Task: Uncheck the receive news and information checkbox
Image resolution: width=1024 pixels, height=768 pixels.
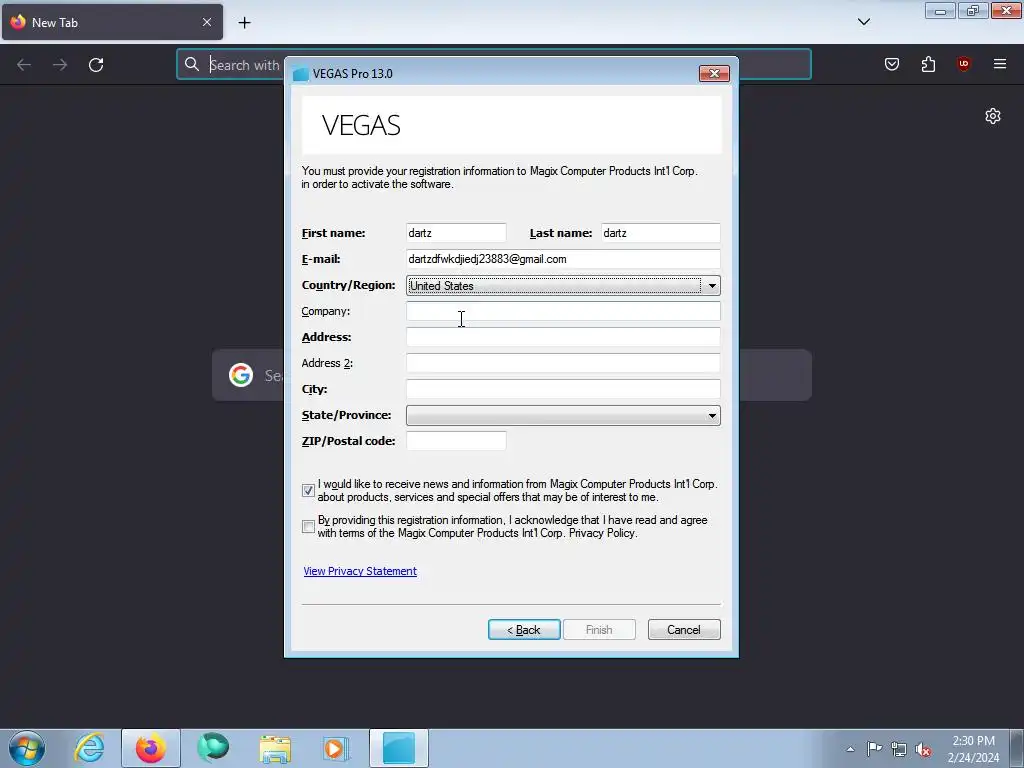Action: click(x=308, y=490)
